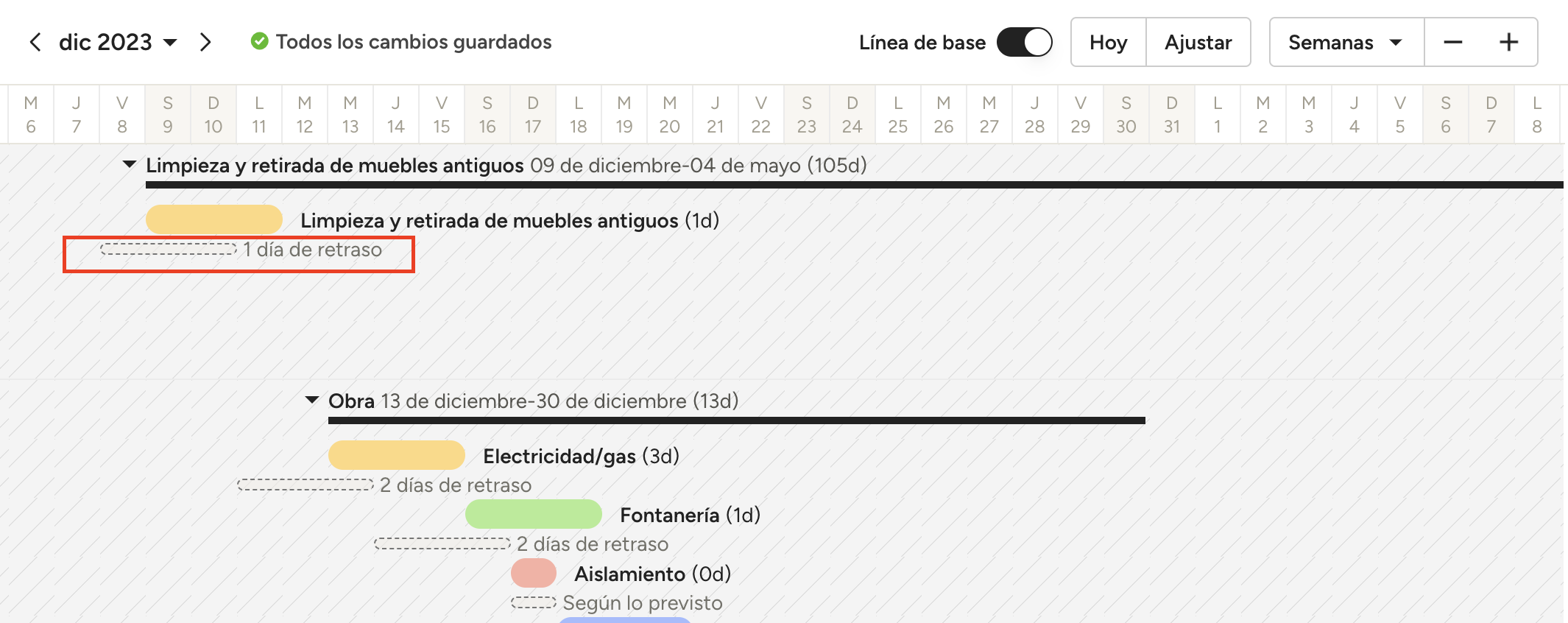This screenshot has height=623, width=1568.
Task: Open the Semanas view dropdown
Action: pyautogui.click(x=1346, y=42)
